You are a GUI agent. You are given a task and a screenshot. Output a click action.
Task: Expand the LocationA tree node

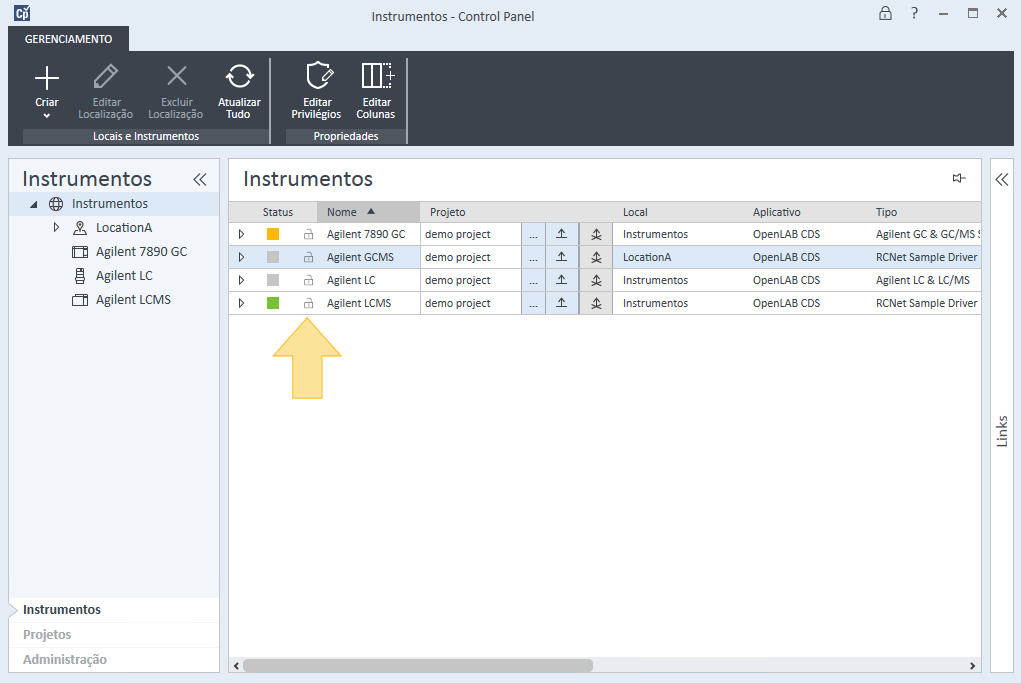click(56, 227)
